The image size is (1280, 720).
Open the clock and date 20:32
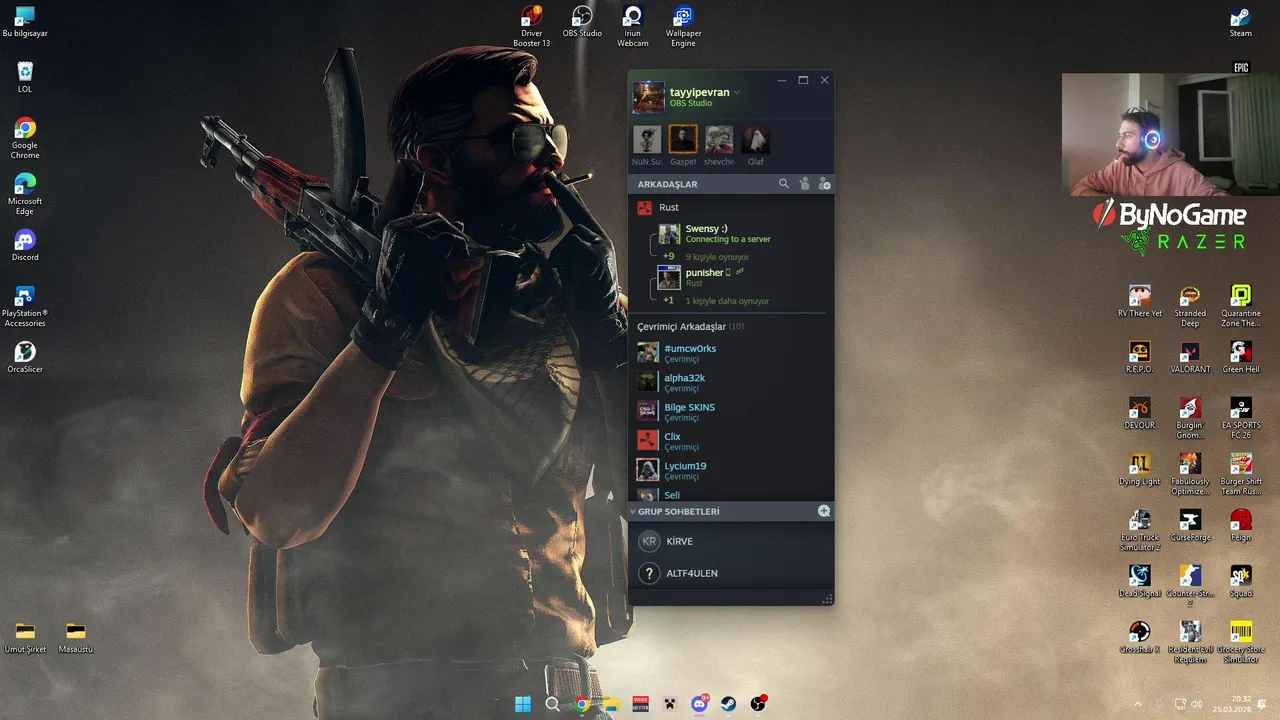[1232, 704]
